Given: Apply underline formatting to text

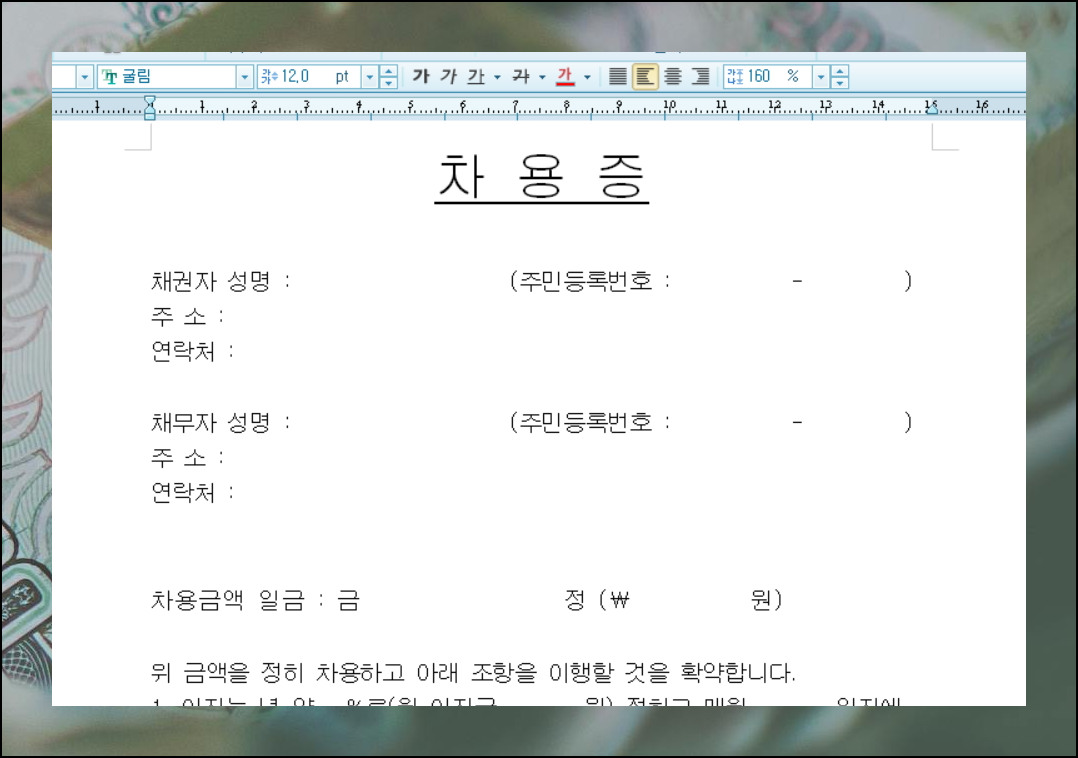Looking at the screenshot, I should point(476,76).
